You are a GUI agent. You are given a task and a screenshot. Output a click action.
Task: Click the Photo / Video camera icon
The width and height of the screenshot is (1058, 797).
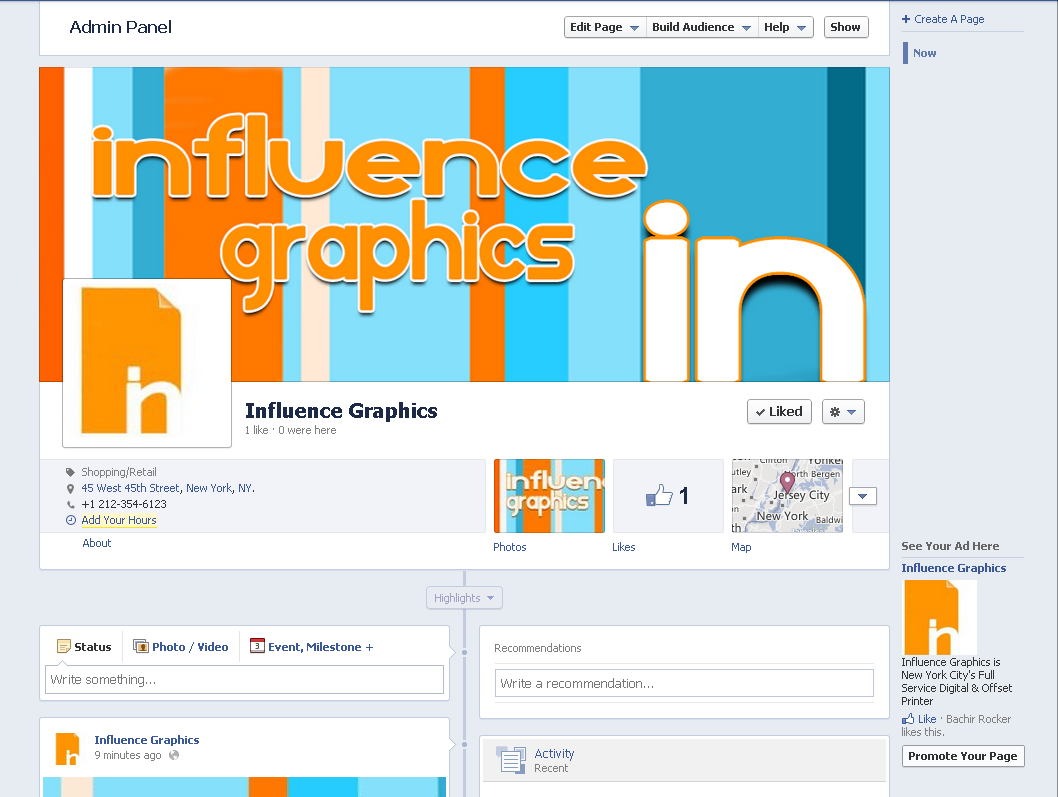pyautogui.click(x=141, y=646)
